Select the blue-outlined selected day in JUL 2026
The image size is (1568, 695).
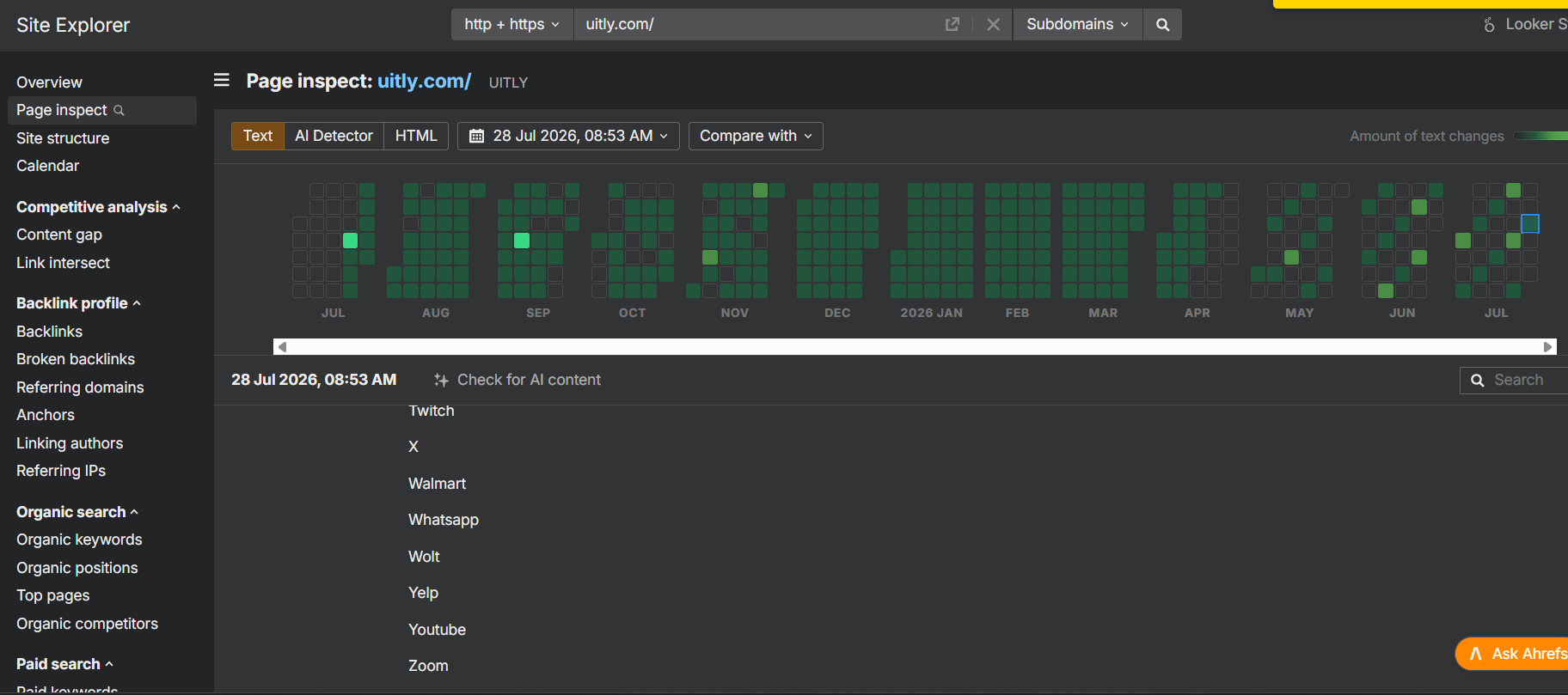pos(1530,223)
